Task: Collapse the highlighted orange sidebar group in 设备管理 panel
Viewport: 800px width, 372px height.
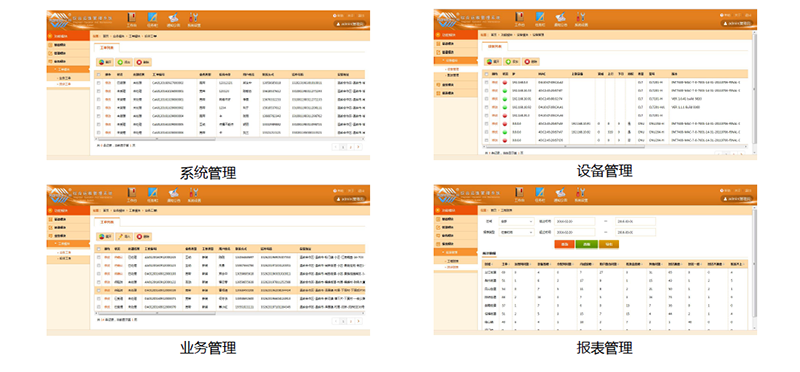Action: (456, 60)
